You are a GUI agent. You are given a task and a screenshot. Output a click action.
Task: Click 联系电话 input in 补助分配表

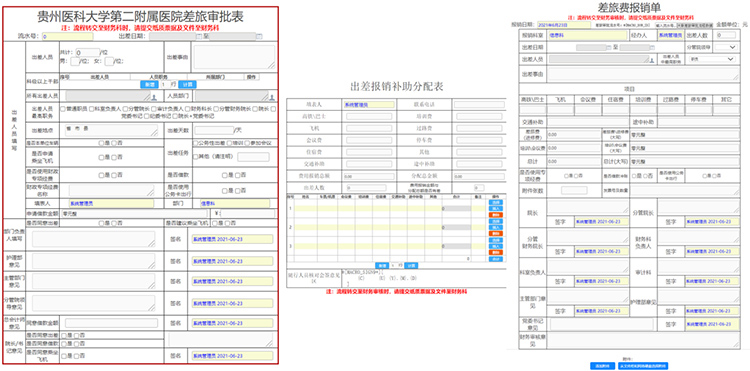(479, 104)
